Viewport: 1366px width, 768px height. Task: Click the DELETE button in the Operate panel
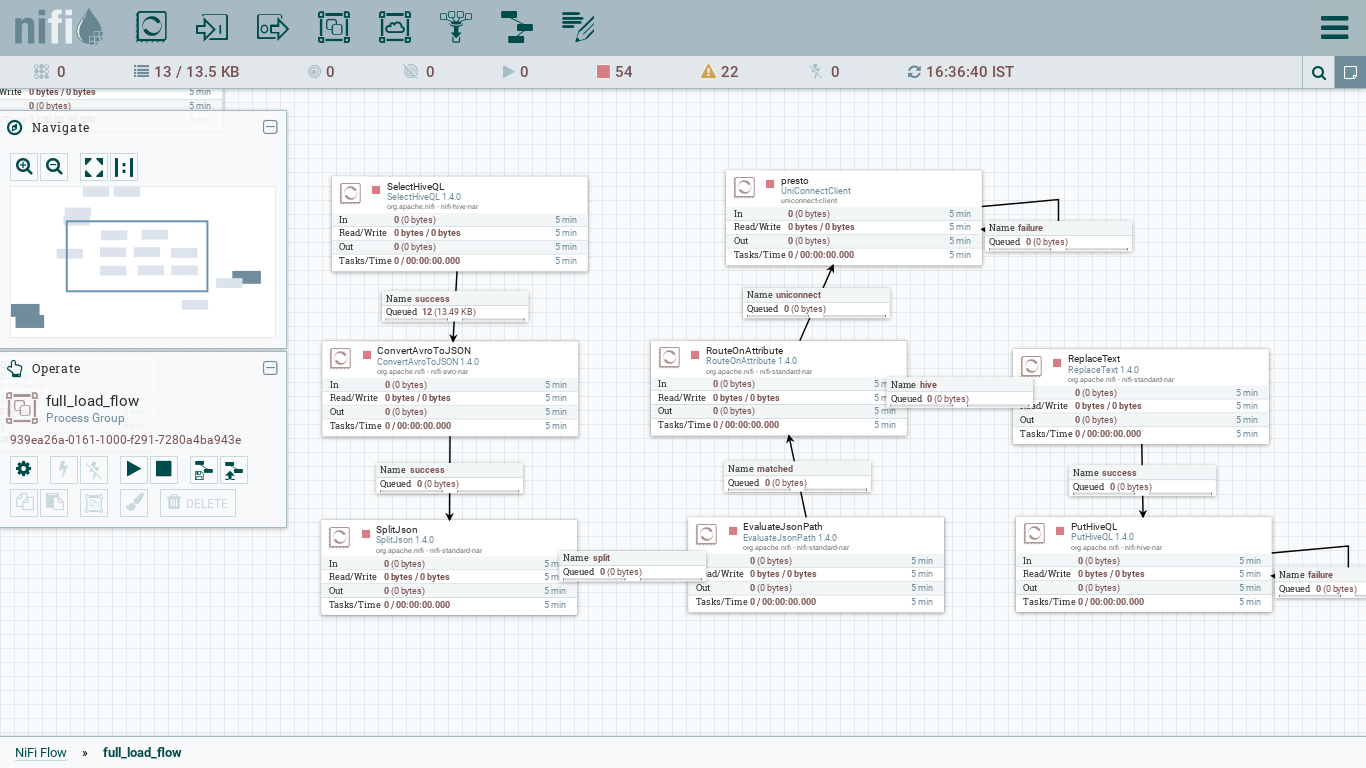pyautogui.click(x=197, y=503)
